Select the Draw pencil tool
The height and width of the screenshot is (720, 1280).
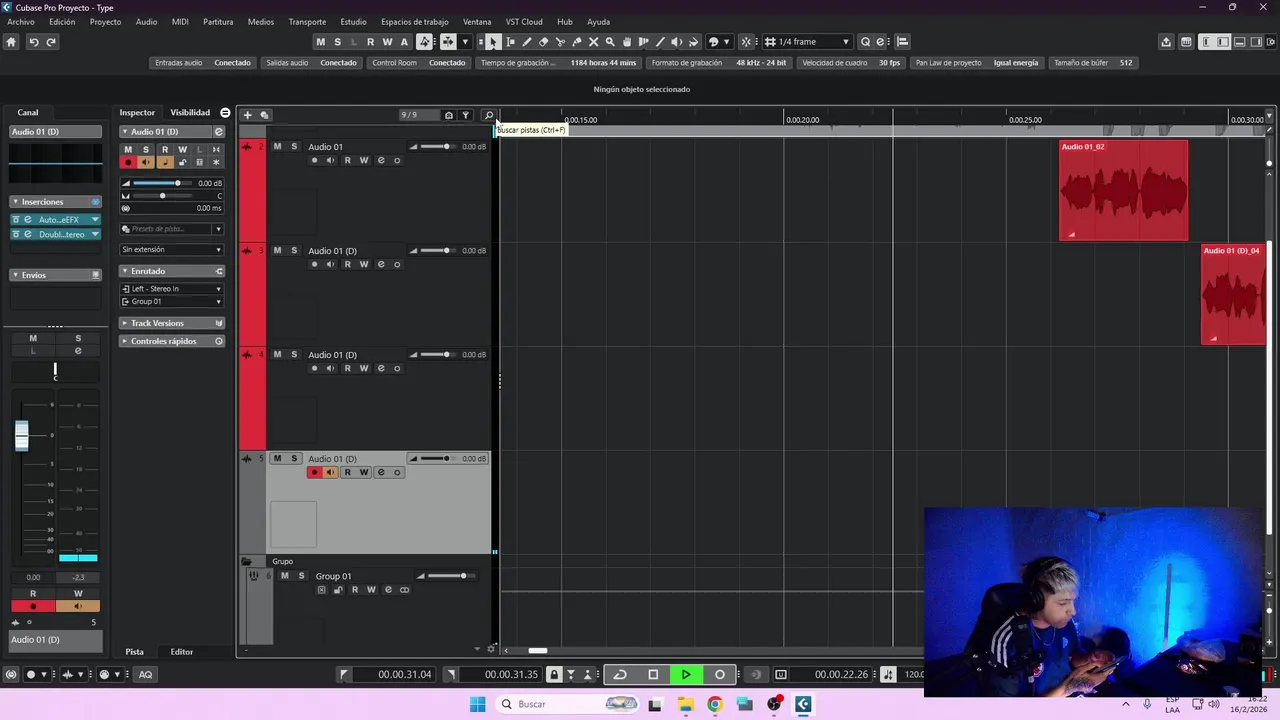[x=527, y=42]
